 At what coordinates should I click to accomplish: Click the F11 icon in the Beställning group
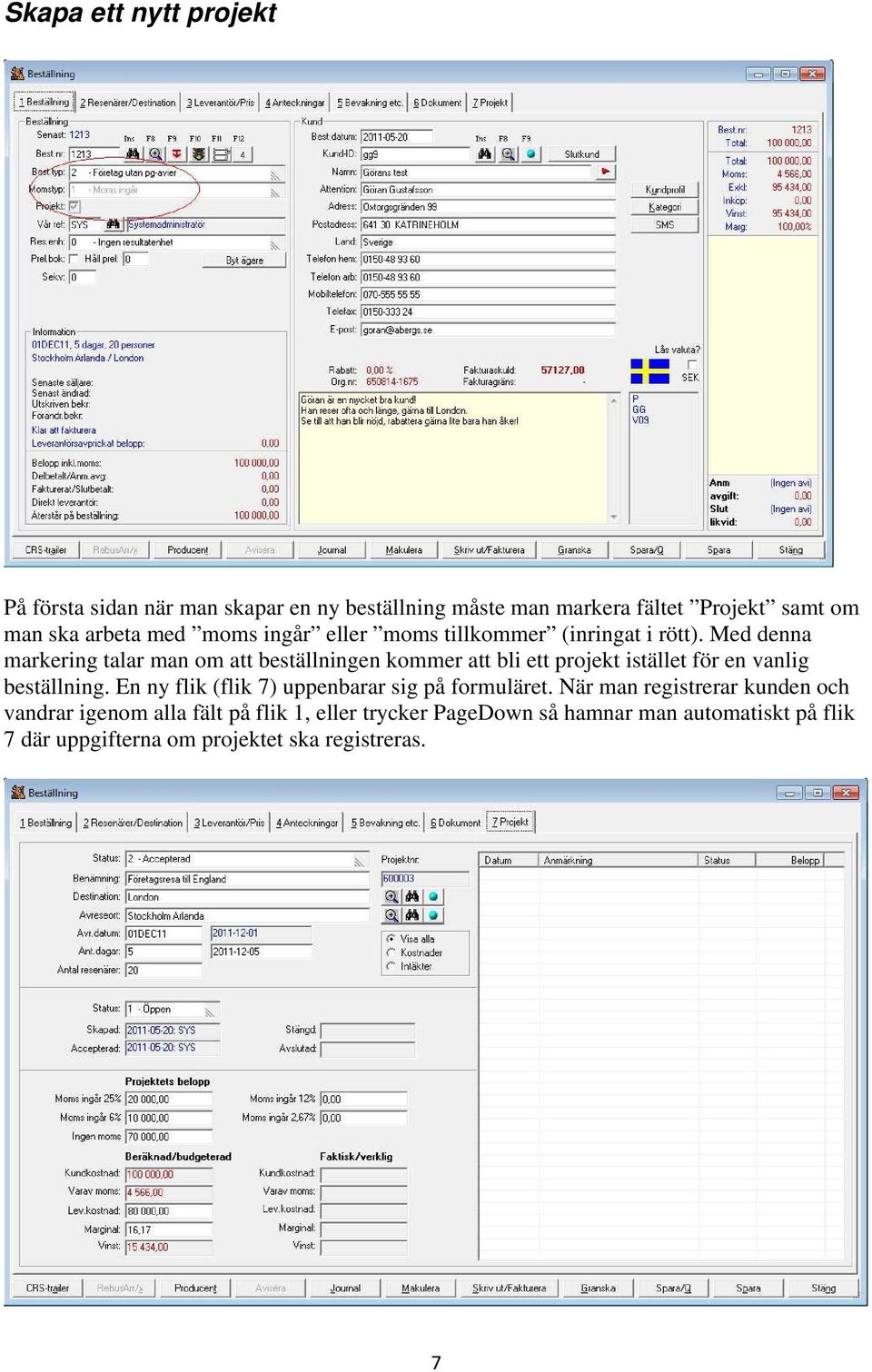(221, 154)
